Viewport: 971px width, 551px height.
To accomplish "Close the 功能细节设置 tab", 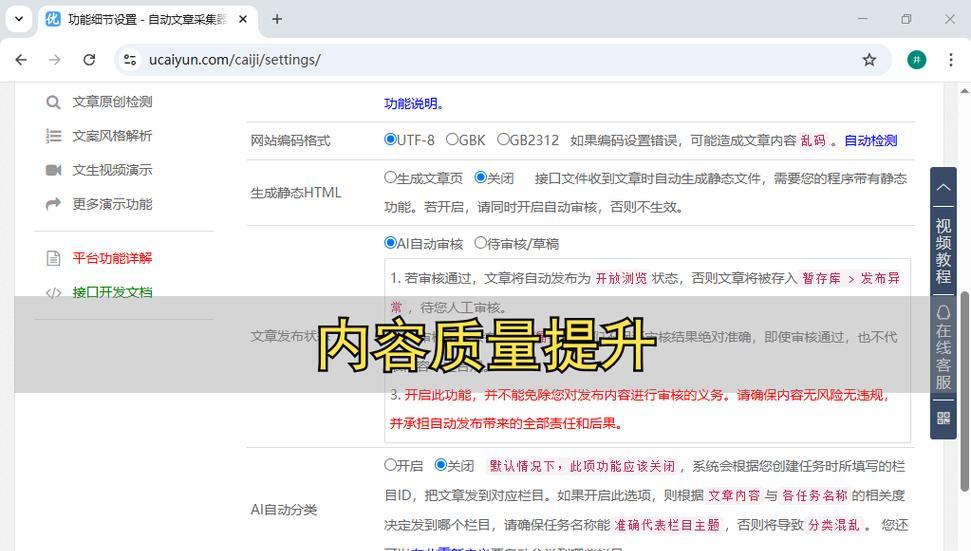I will coord(243,19).
